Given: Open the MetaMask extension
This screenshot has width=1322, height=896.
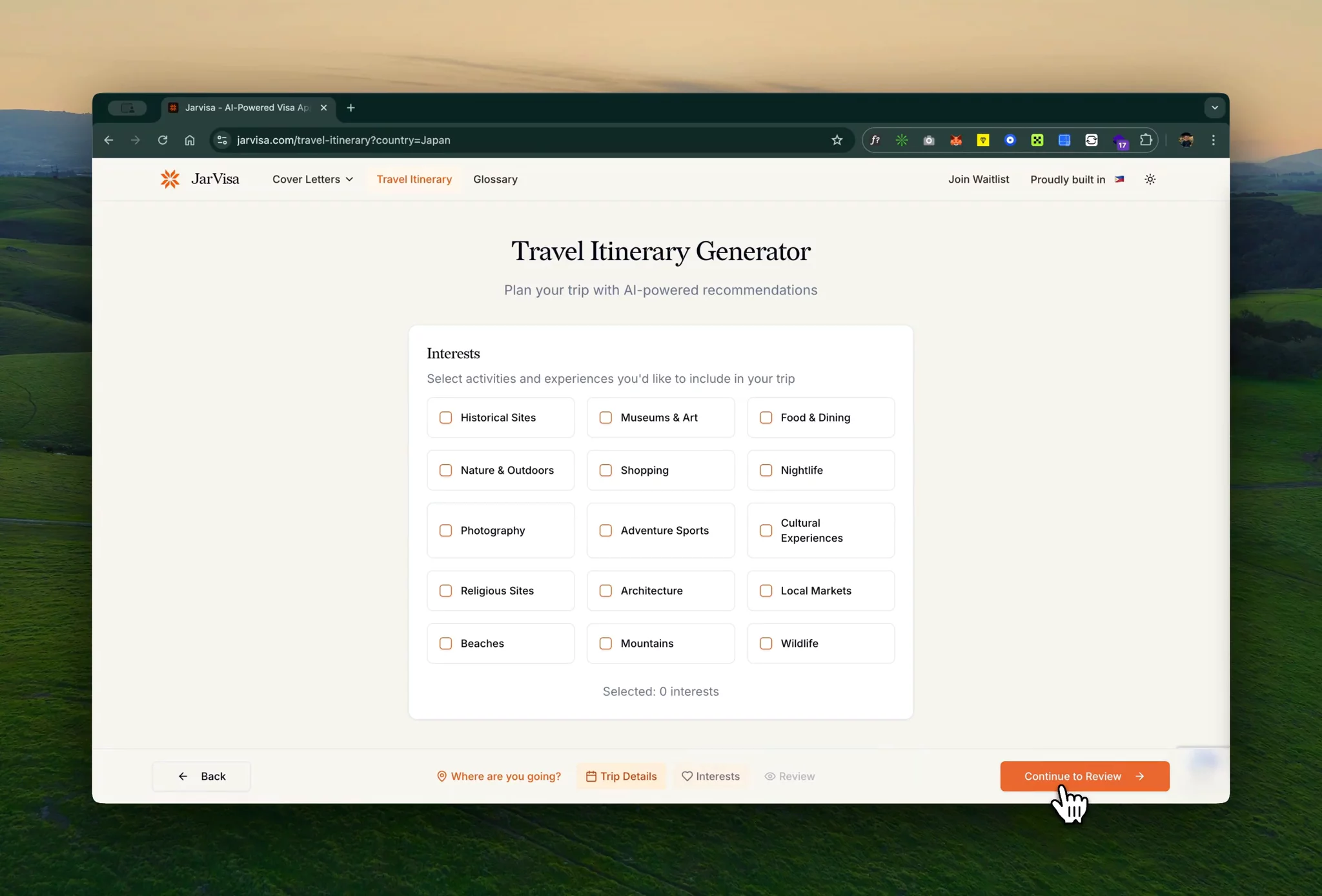Looking at the screenshot, I should point(956,140).
